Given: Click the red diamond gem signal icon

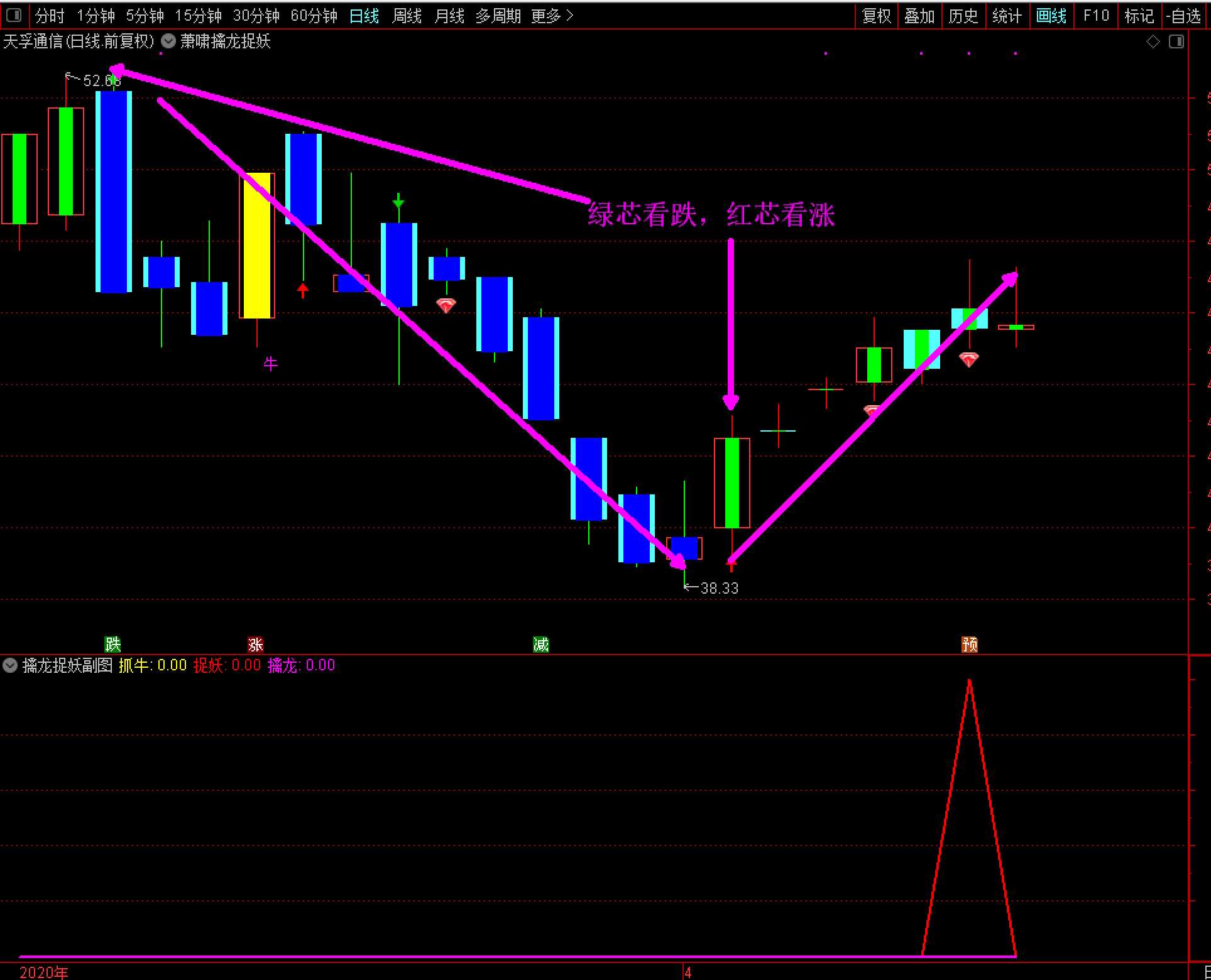Looking at the screenshot, I should [446, 306].
